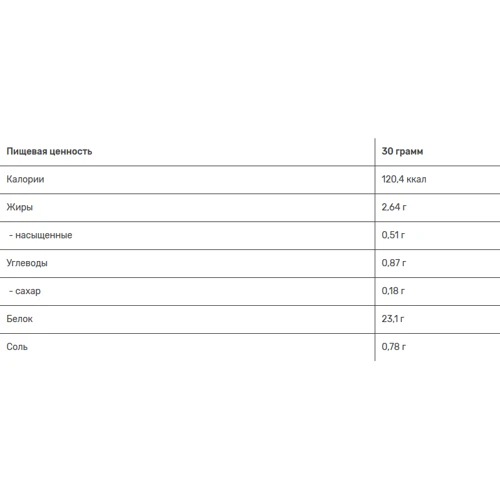The height and width of the screenshot is (500, 500).
Task: Click the '- насыщенные' sub-row label
Action: [40, 235]
